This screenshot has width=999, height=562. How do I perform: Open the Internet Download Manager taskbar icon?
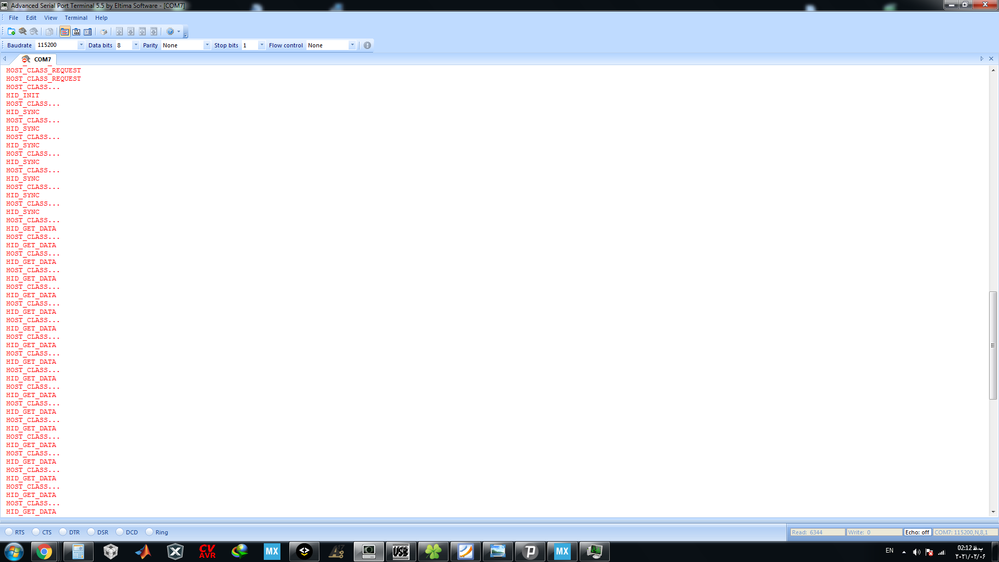point(240,551)
